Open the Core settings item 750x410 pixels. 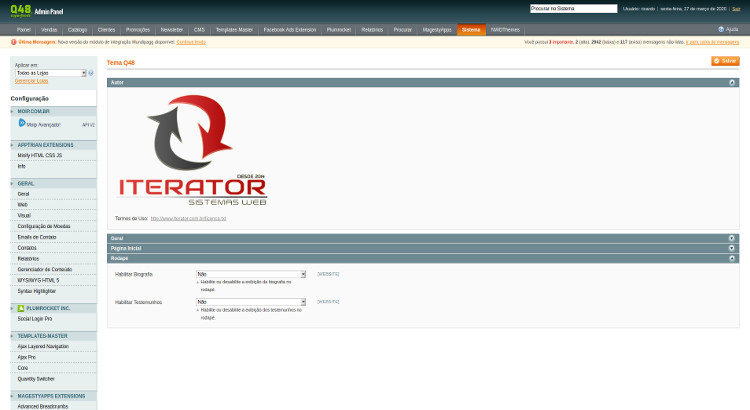click(x=23, y=368)
